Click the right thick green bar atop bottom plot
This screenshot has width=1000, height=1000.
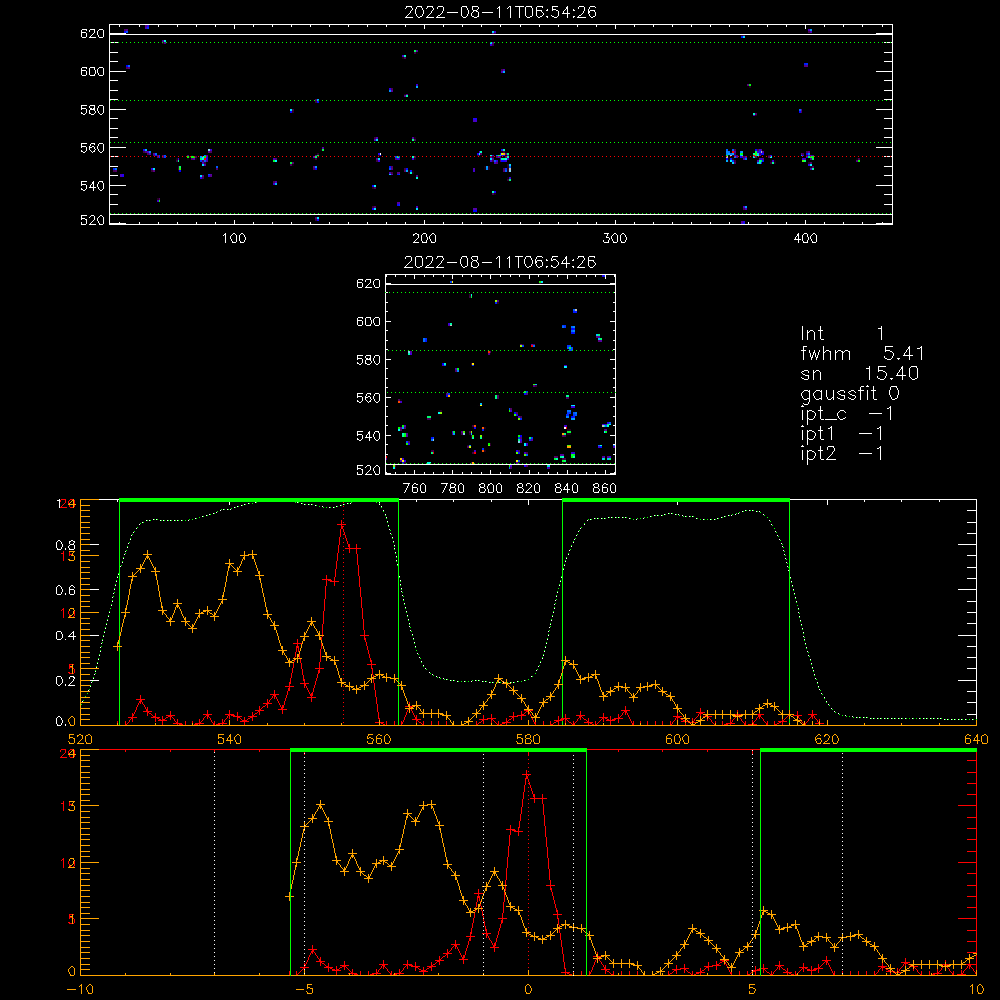click(x=869, y=750)
